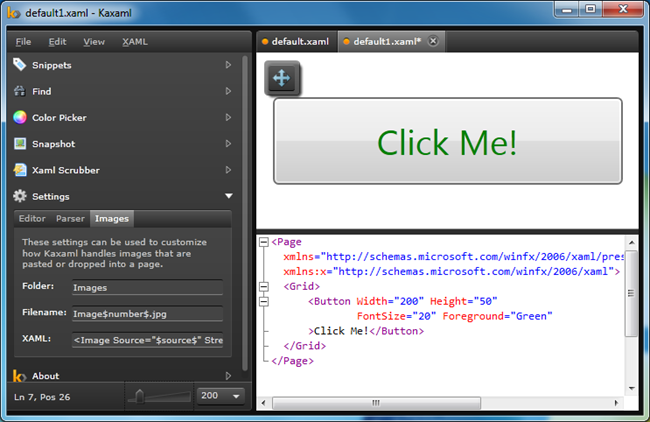Screen dimensions: 650x422
Task: Switch to the default.xaml tab
Action: click(x=297, y=41)
